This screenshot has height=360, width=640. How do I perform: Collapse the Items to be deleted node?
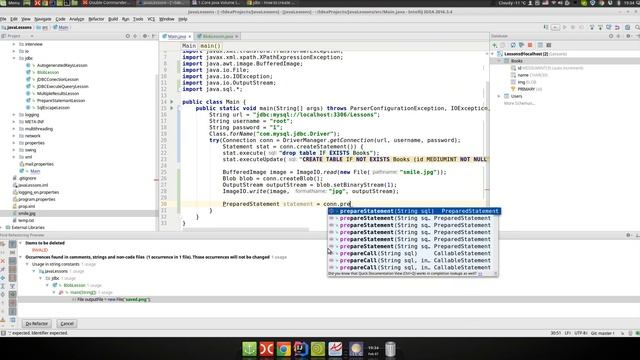(x=20, y=243)
